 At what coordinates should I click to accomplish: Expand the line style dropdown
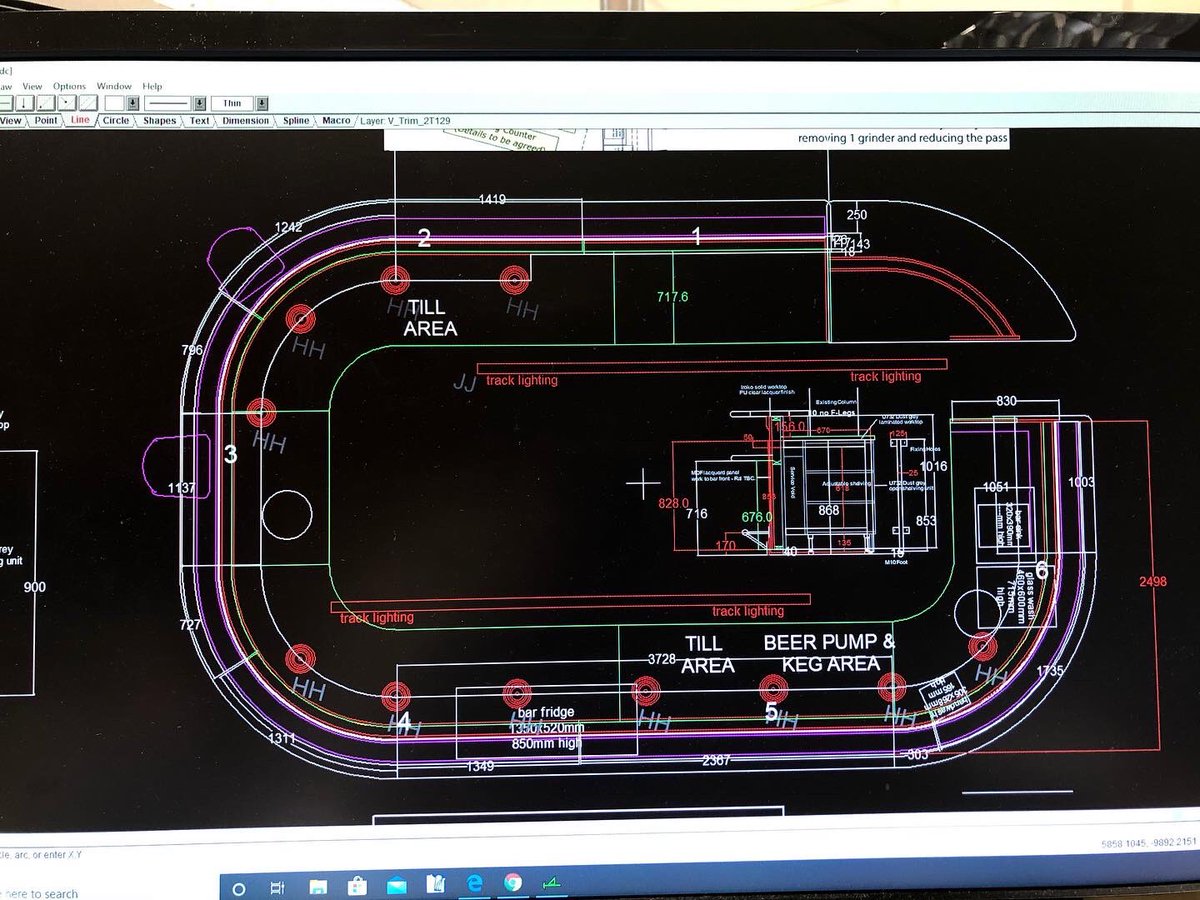199,102
